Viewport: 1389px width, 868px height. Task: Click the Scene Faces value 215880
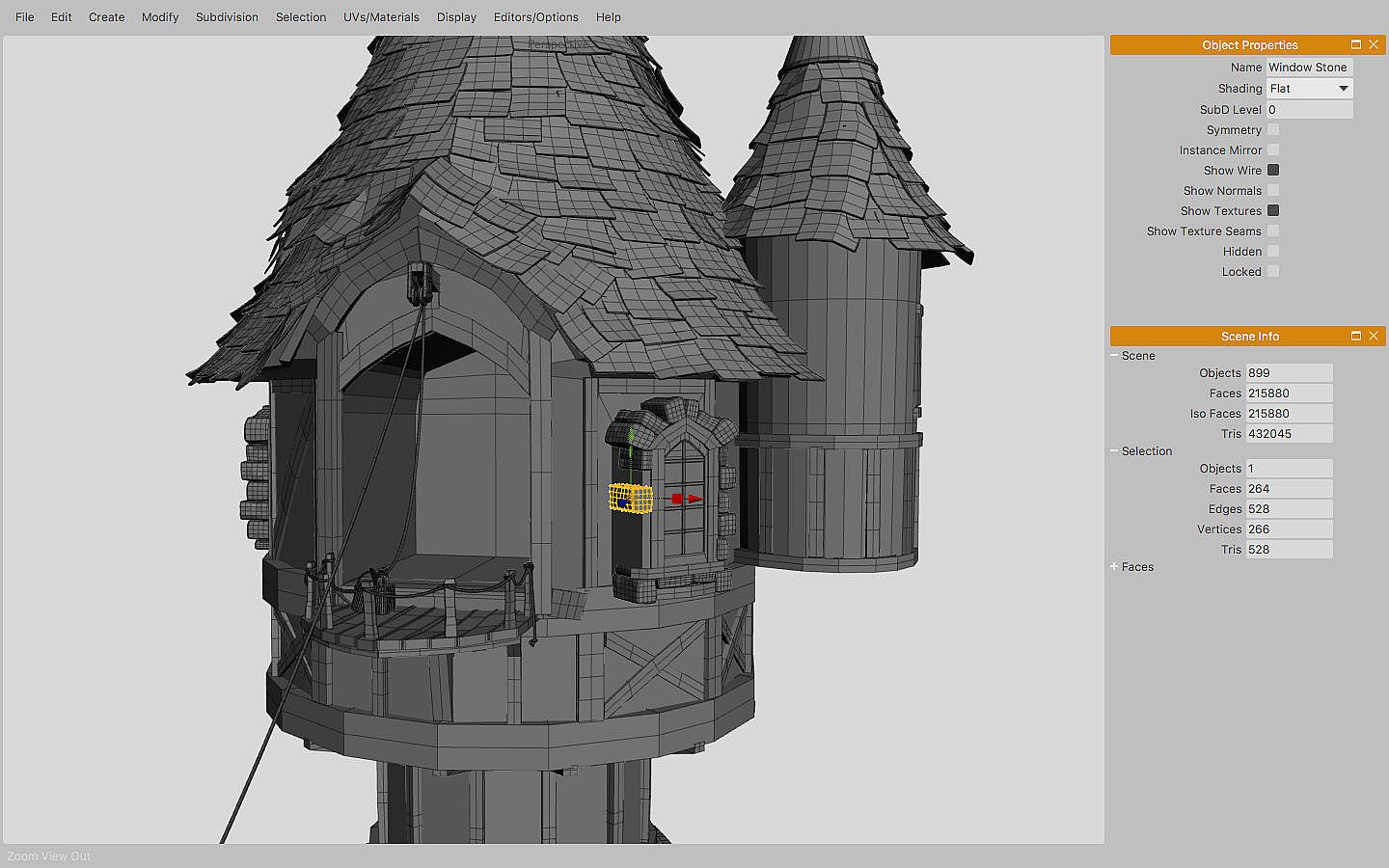click(x=1290, y=393)
